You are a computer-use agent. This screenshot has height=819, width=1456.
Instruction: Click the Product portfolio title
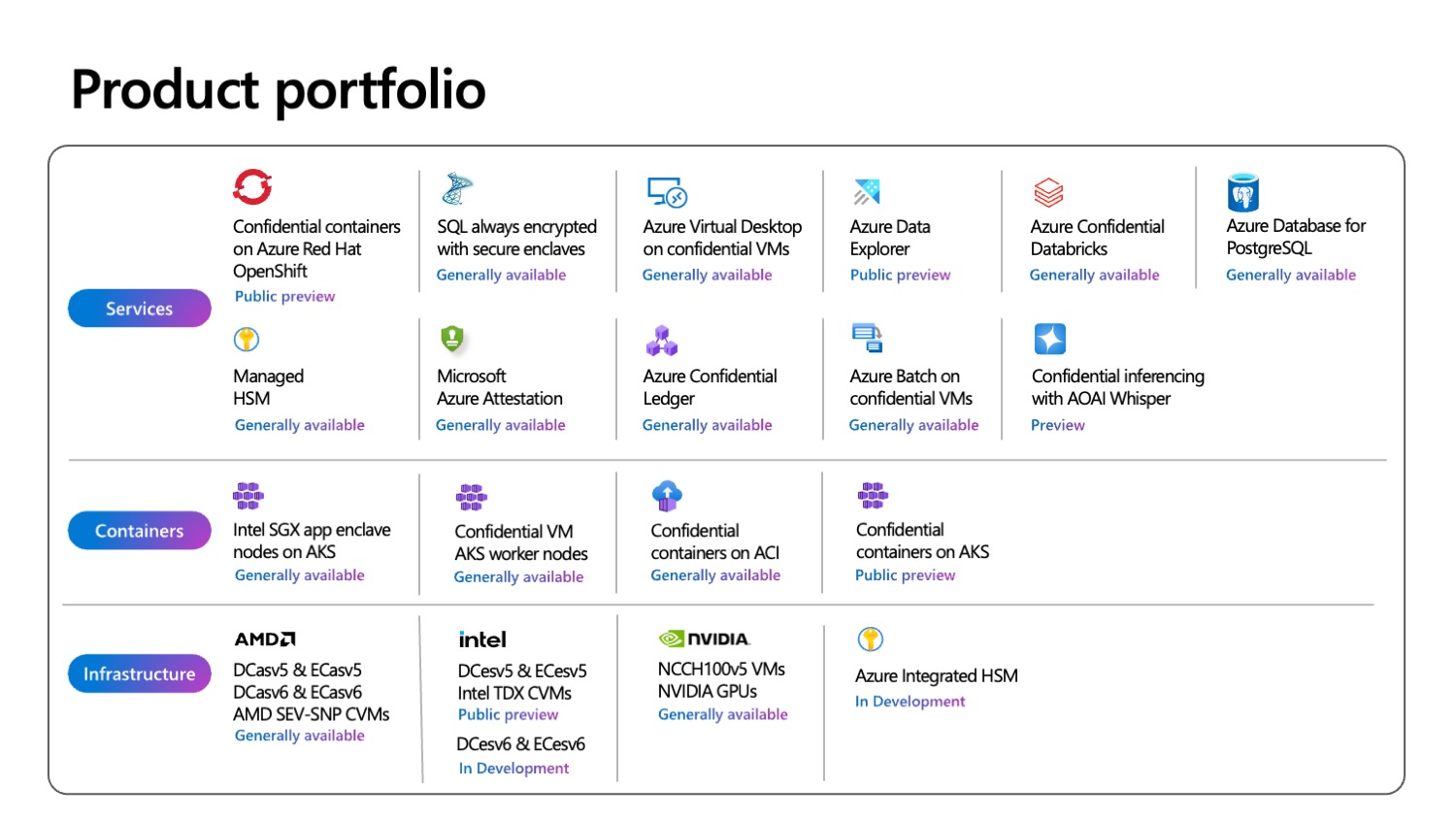pos(279,89)
